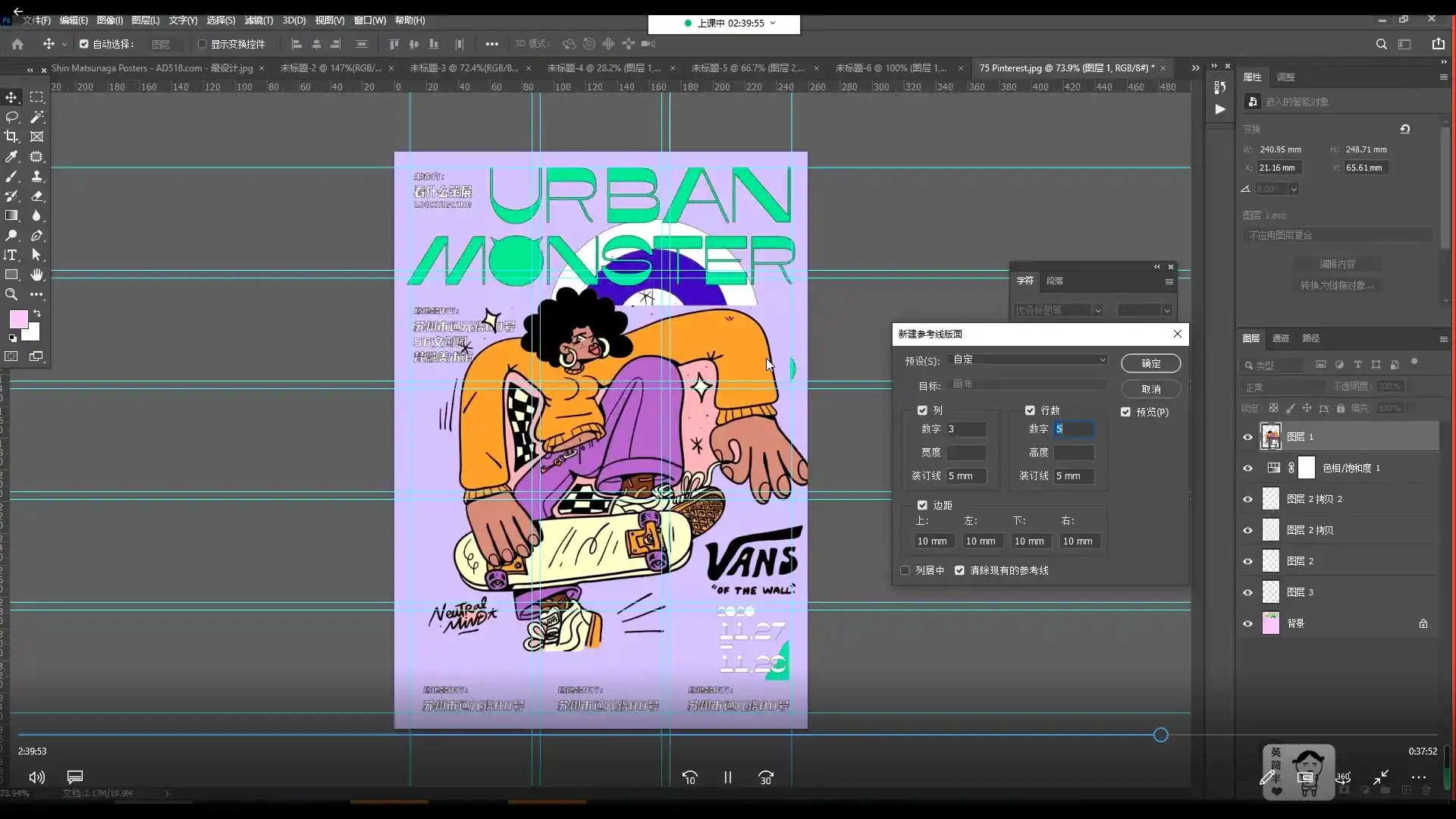Screen dimensions: 1456x819
Task: Click the video volume speaker icon
Action: (36, 777)
